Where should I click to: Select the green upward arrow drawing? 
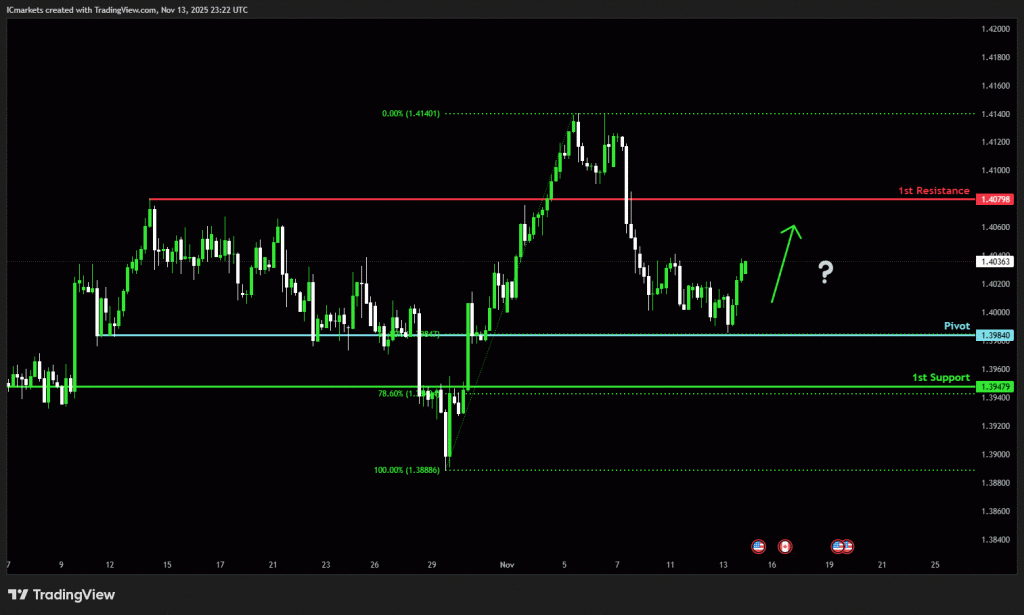click(x=785, y=262)
